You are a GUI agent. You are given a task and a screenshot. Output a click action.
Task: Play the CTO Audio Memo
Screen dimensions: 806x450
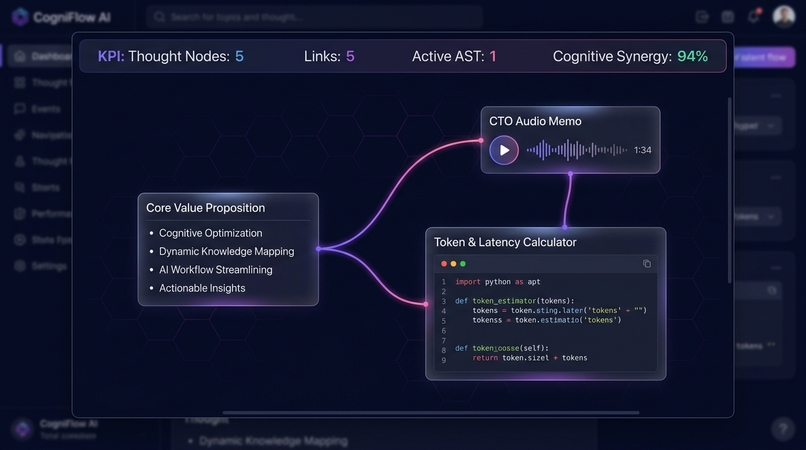coord(504,150)
